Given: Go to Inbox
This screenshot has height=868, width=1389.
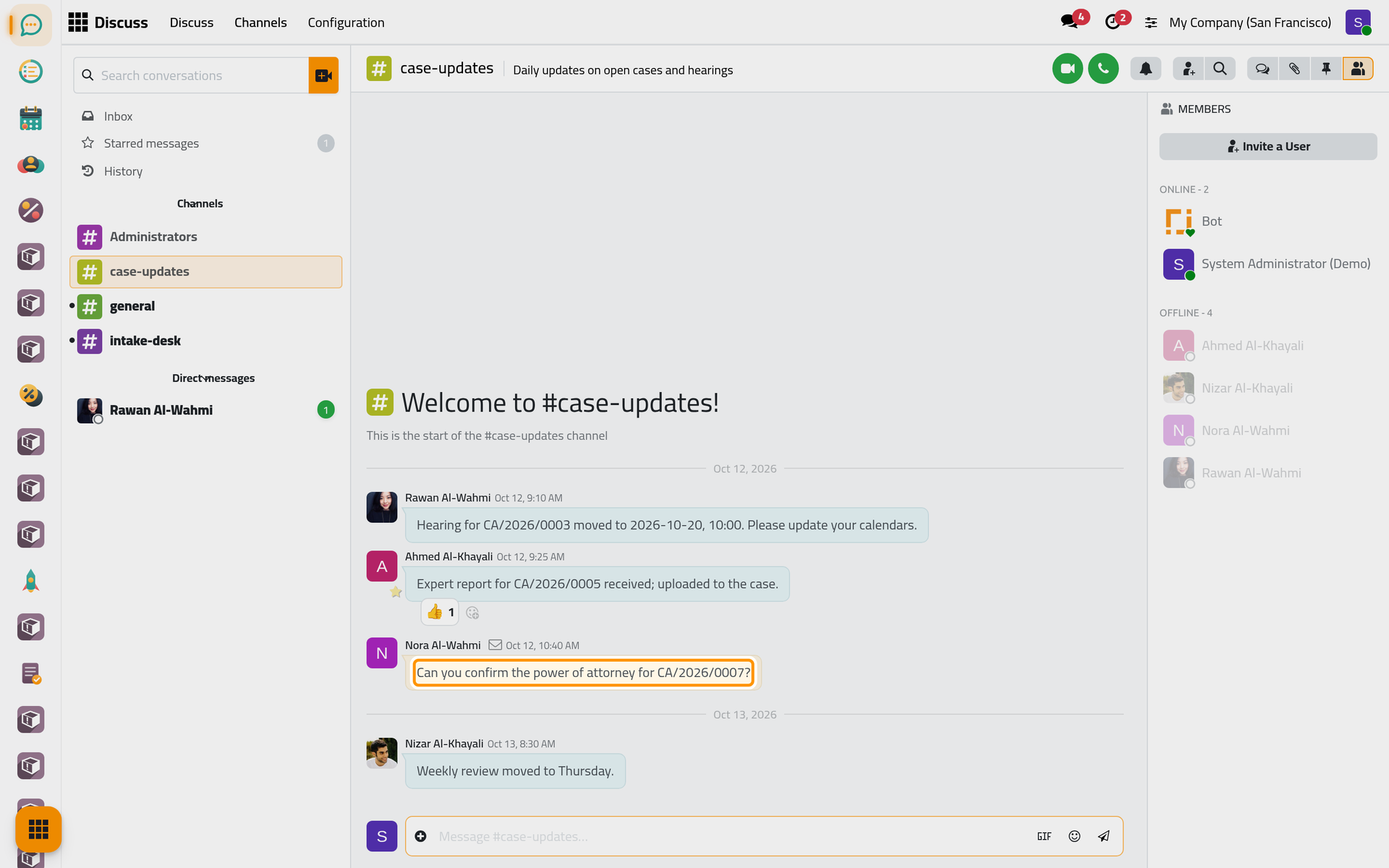Looking at the screenshot, I should coord(205,116).
